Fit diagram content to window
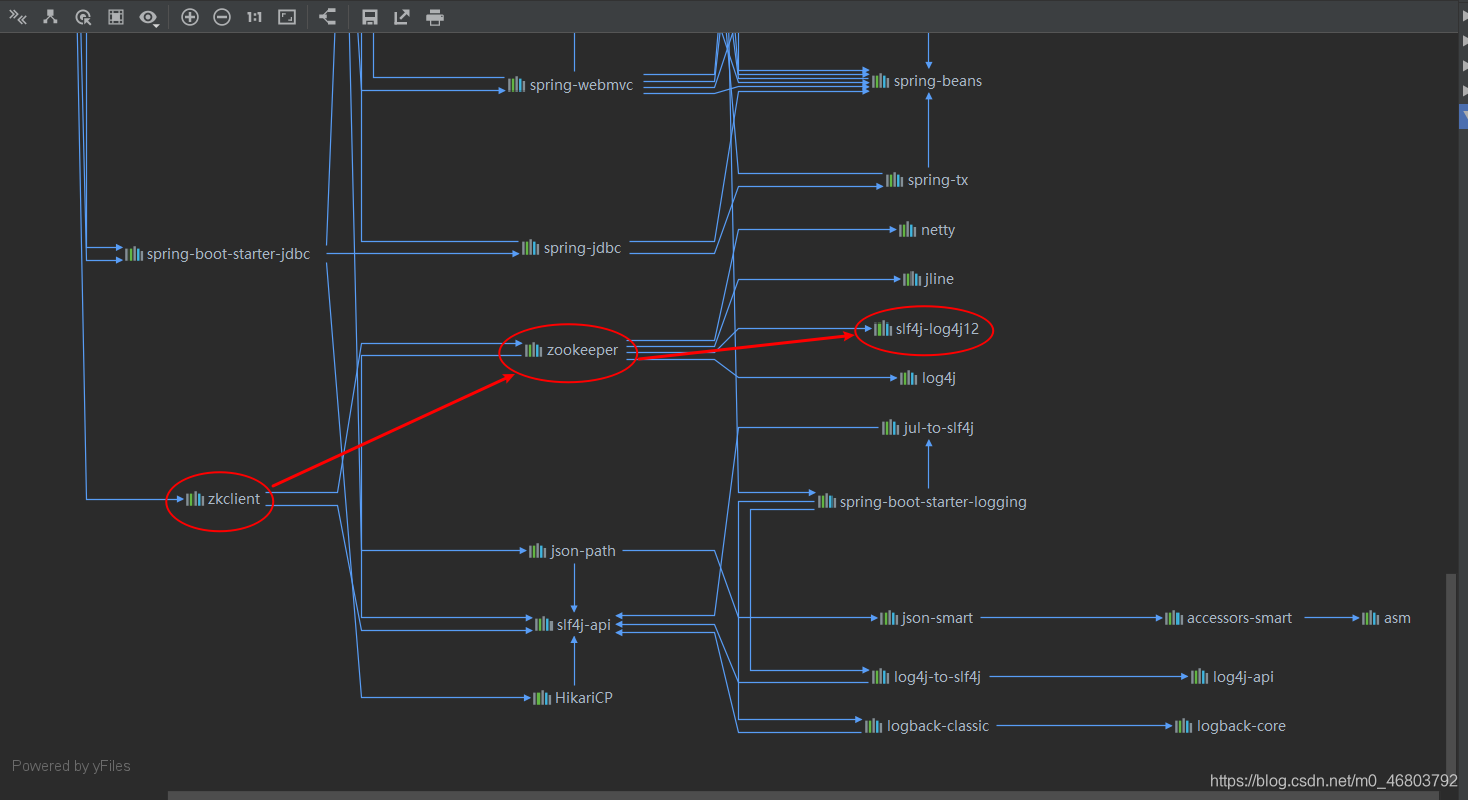This screenshot has width=1468, height=800. click(287, 17)
